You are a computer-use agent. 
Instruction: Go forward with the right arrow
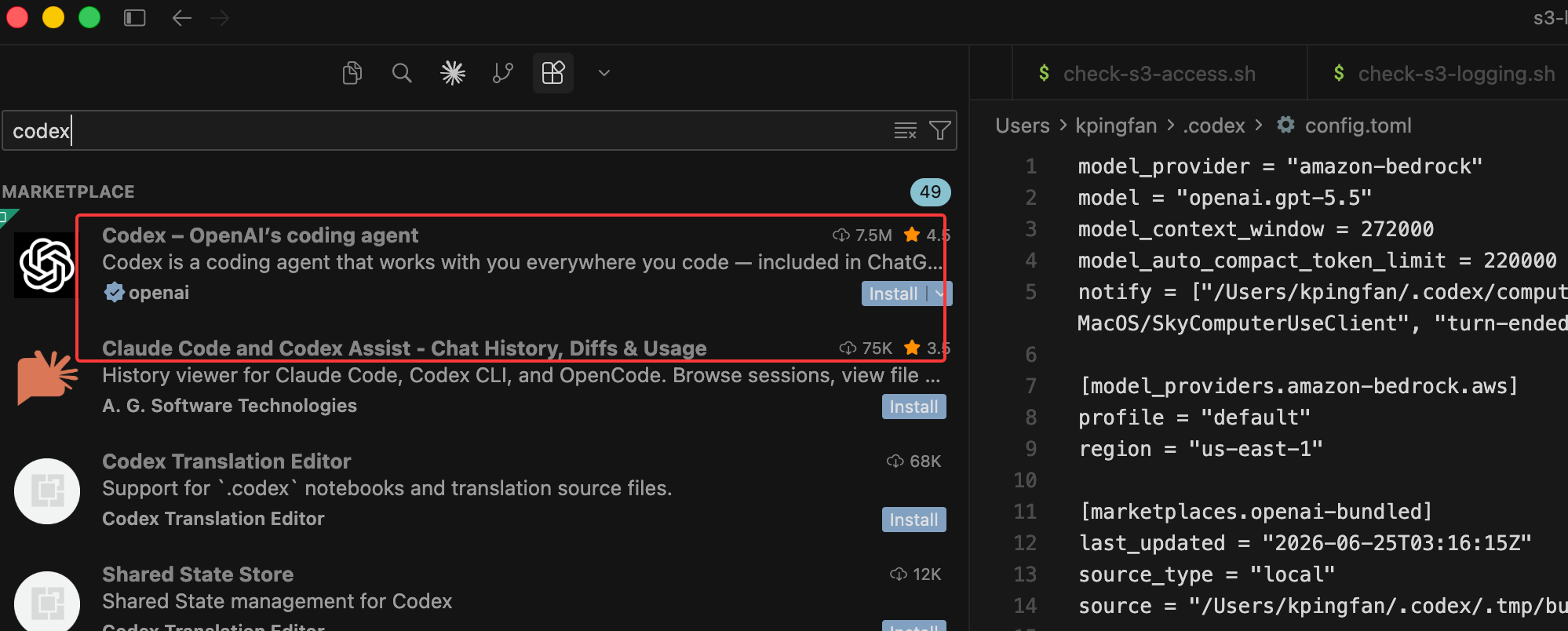(221, 17)
